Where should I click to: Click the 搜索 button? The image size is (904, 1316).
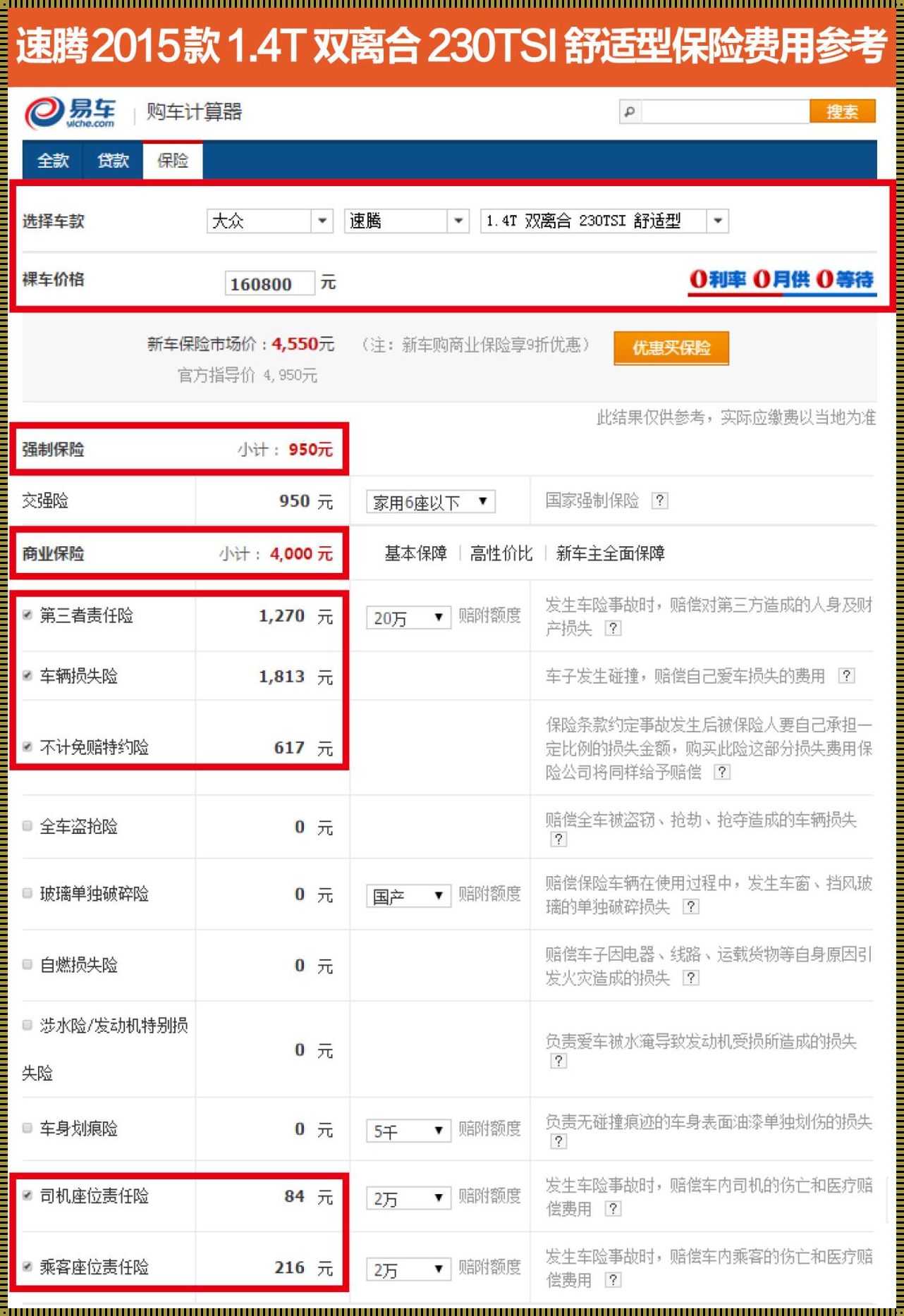[843, 111]
